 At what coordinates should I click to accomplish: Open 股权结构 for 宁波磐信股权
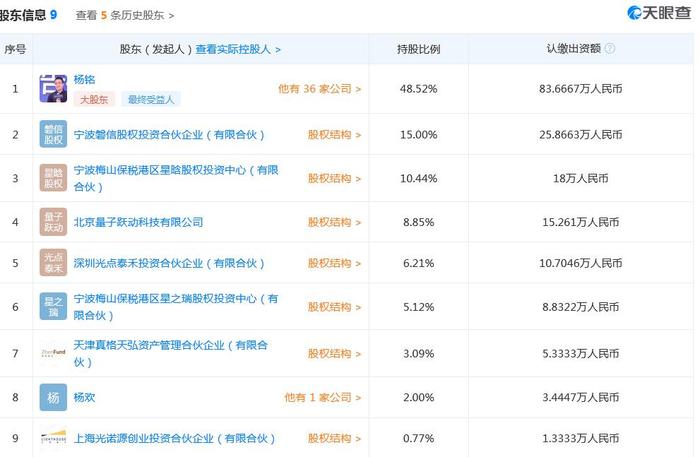click(x=334, y=135)
